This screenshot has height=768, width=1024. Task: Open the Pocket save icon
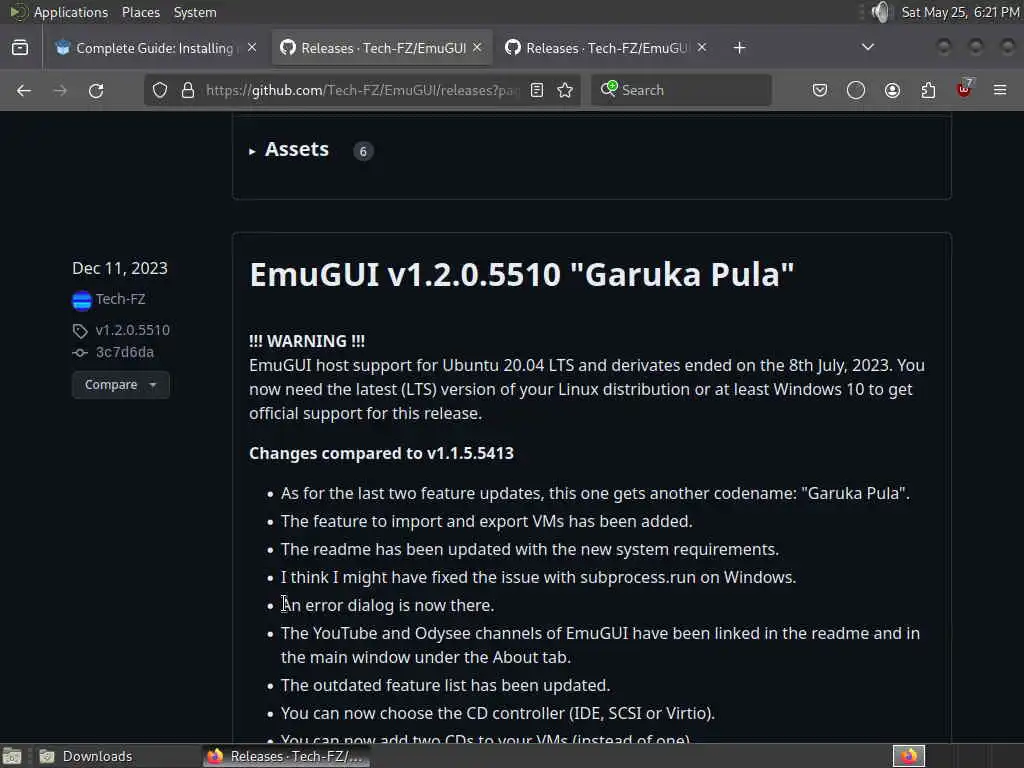(x=820, y=90)
